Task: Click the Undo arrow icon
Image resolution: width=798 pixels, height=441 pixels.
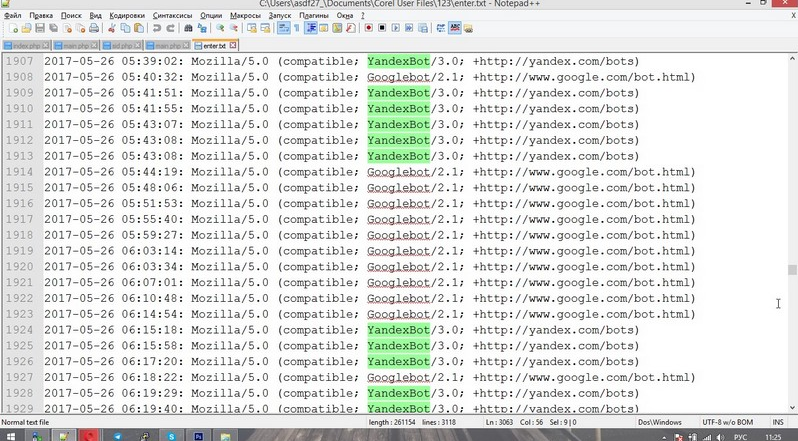Action: coord(157,29)
